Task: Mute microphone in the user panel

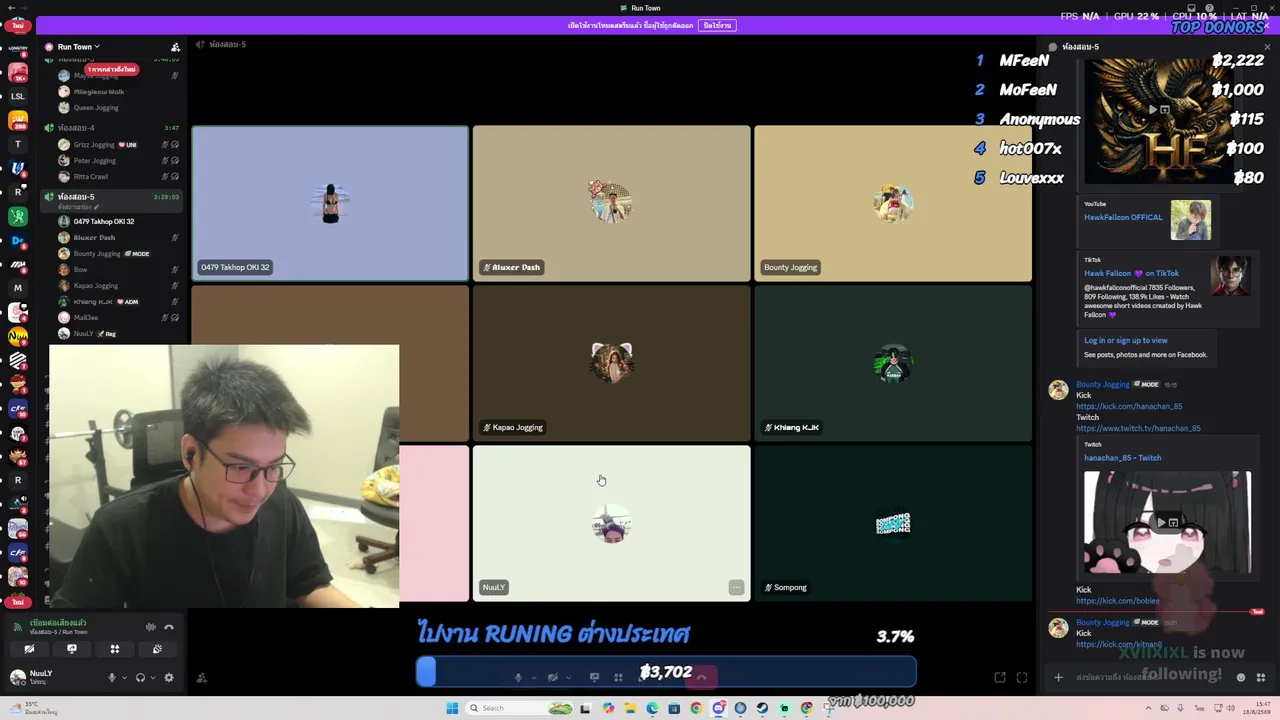Action: [112, 677]
